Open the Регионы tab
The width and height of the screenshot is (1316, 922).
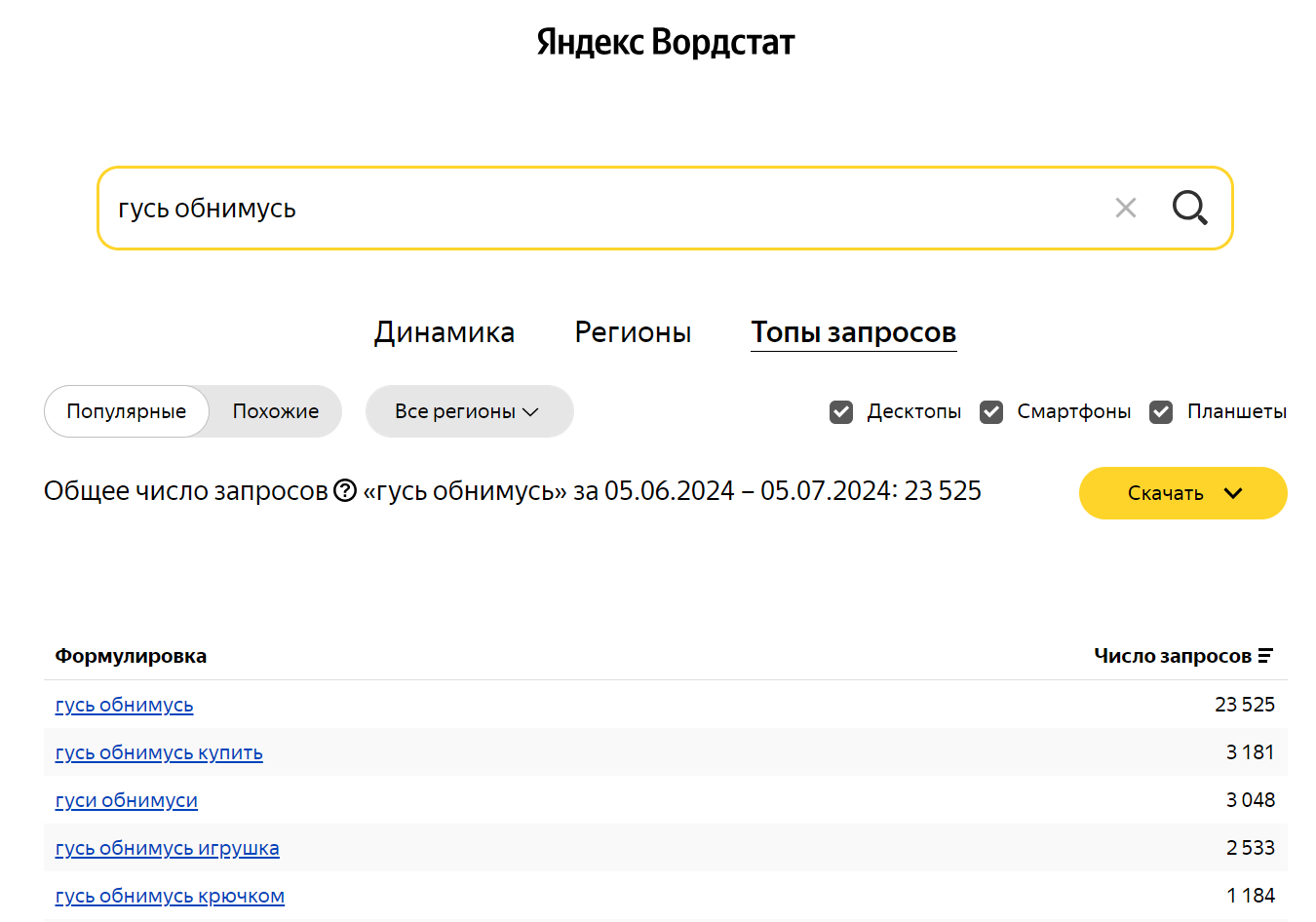click(x=633, y=332)
